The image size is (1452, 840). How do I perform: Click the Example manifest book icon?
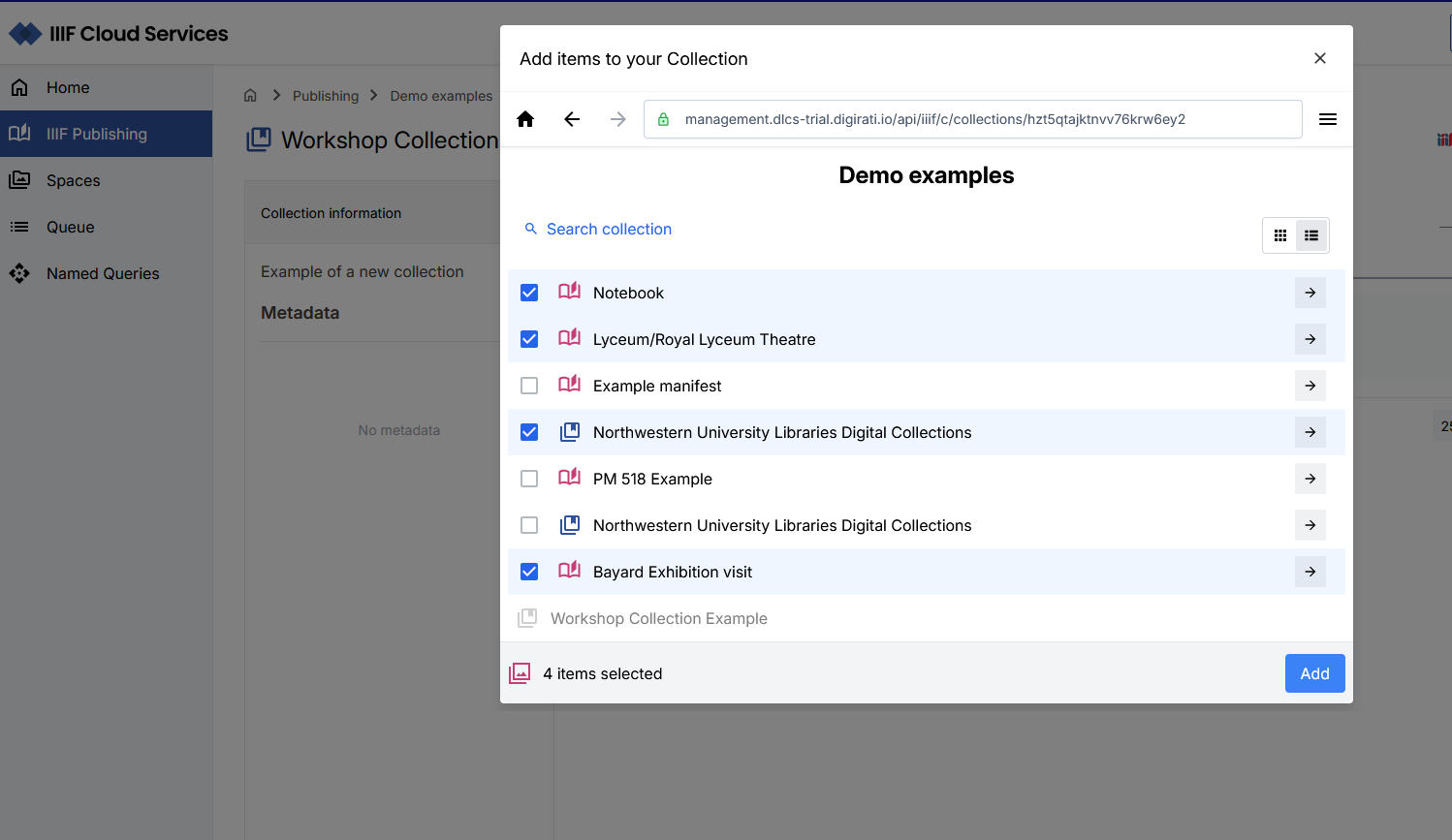tap(570, 385)
